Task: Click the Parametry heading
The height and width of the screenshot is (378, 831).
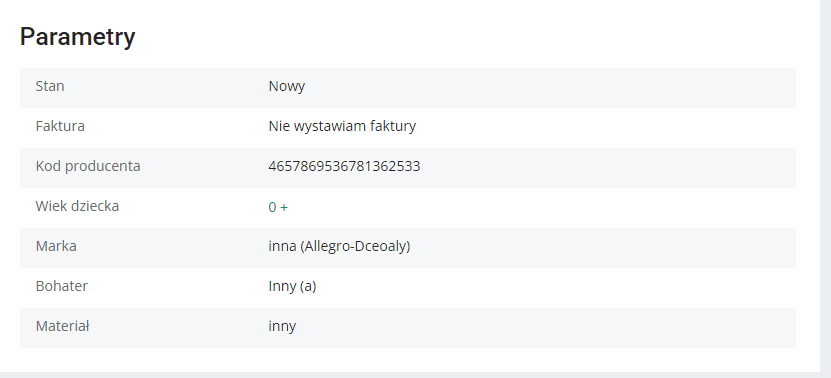Action: 77,37
